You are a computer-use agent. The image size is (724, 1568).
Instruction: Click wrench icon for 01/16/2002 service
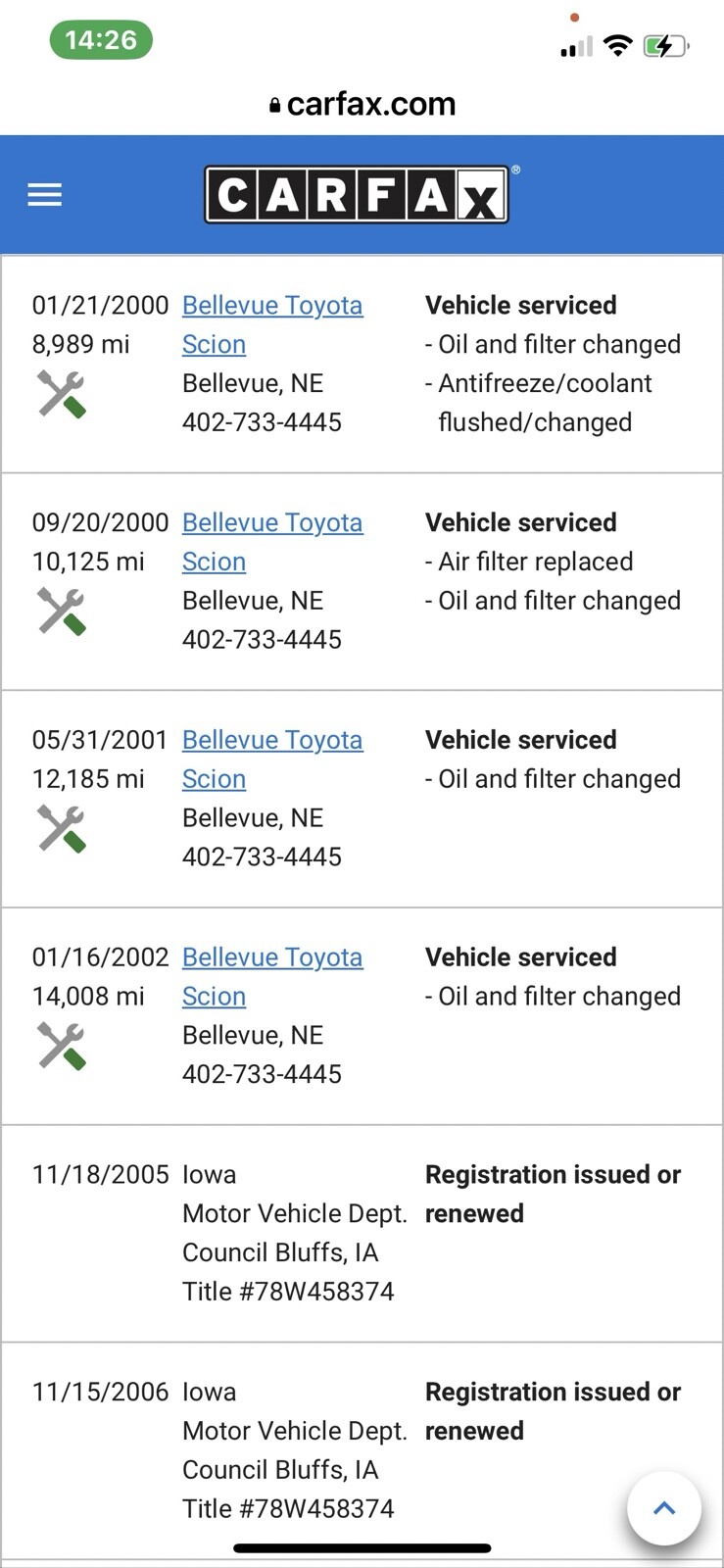pyautogui.click(x=62, y=1046)
